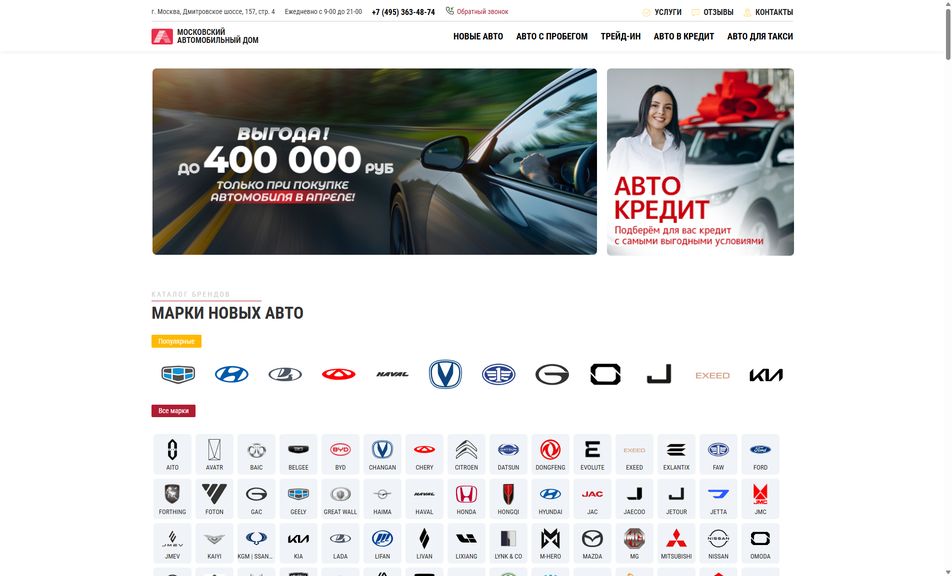The width and height of the screenshot is (952, 576).
Task: Open the Jetta brand tile
Action: pos(718,498)
